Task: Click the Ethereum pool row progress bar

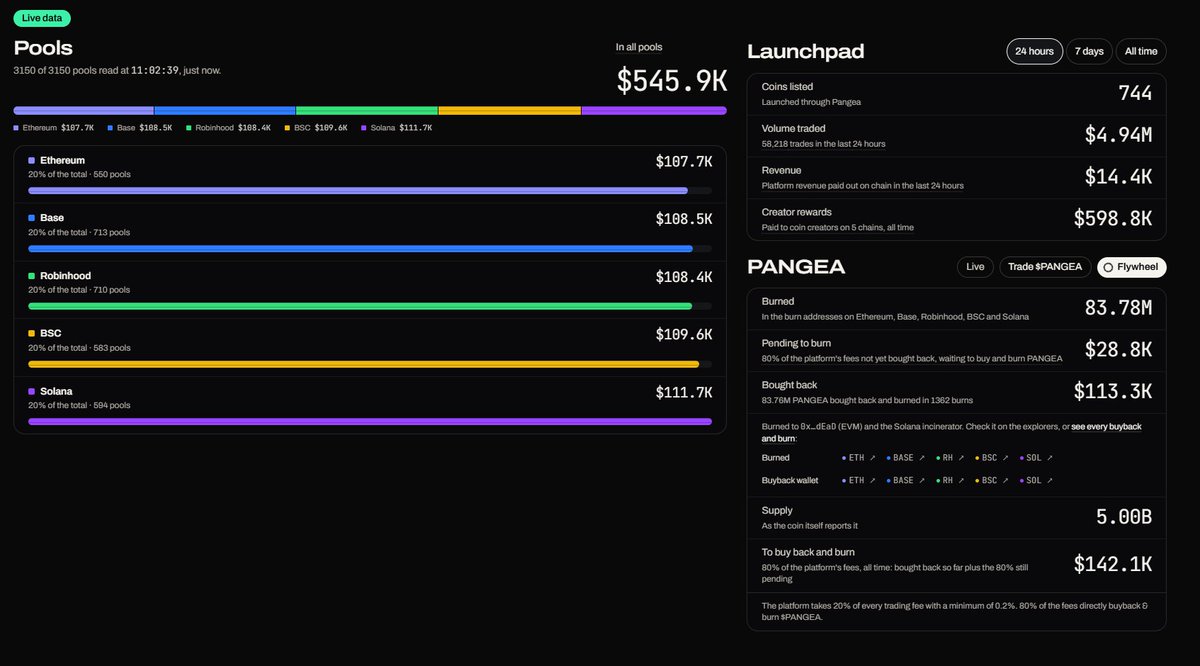Action: click(370, 190)
